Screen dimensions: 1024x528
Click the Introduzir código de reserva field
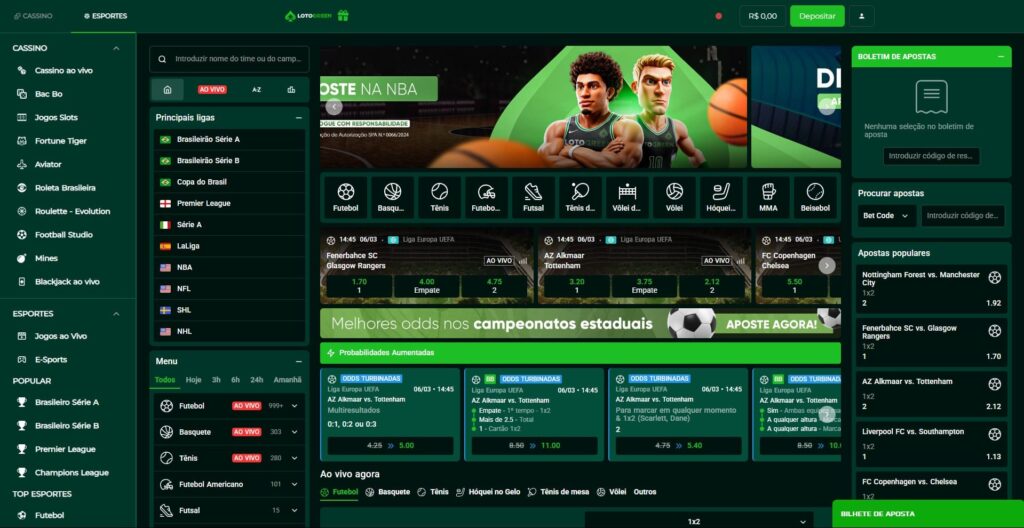coord(931,156)
